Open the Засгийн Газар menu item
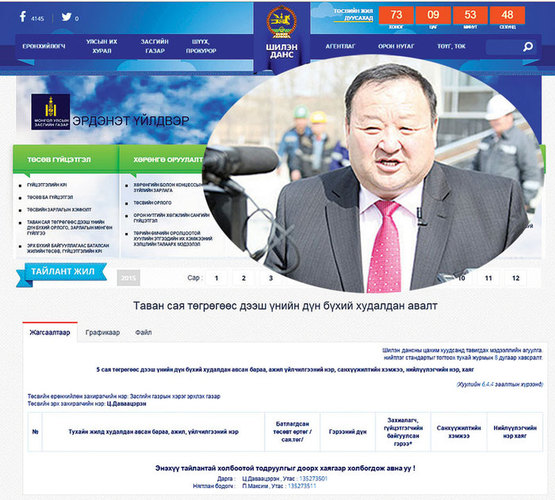 [155, 46]
